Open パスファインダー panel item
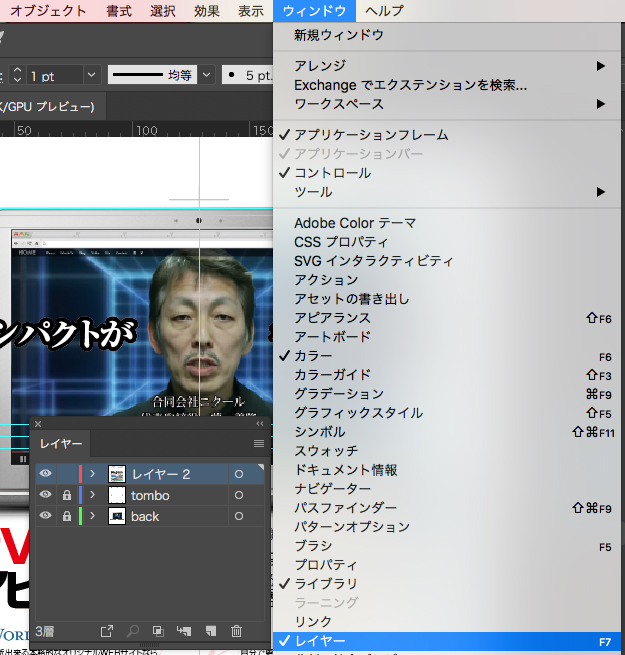The image size is (625, 655). [447, 508]
